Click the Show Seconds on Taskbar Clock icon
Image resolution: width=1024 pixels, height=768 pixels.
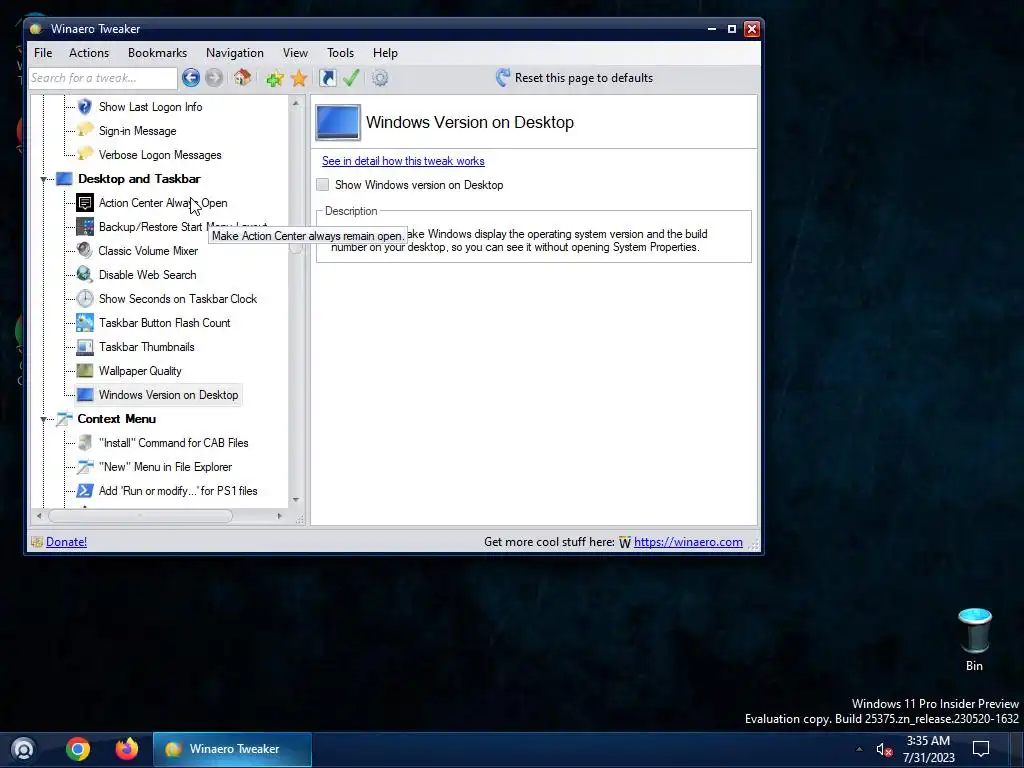click(x=85, y=298)
